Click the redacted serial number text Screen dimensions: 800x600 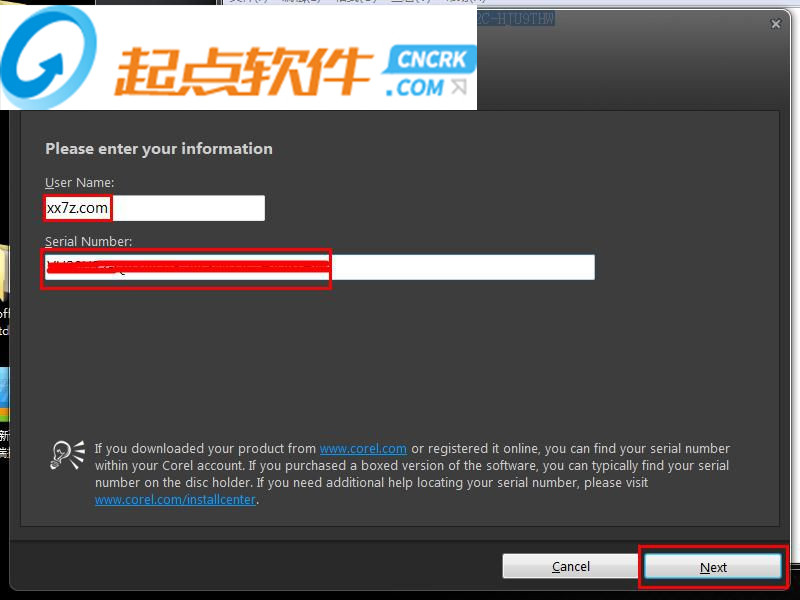point(188,267)
